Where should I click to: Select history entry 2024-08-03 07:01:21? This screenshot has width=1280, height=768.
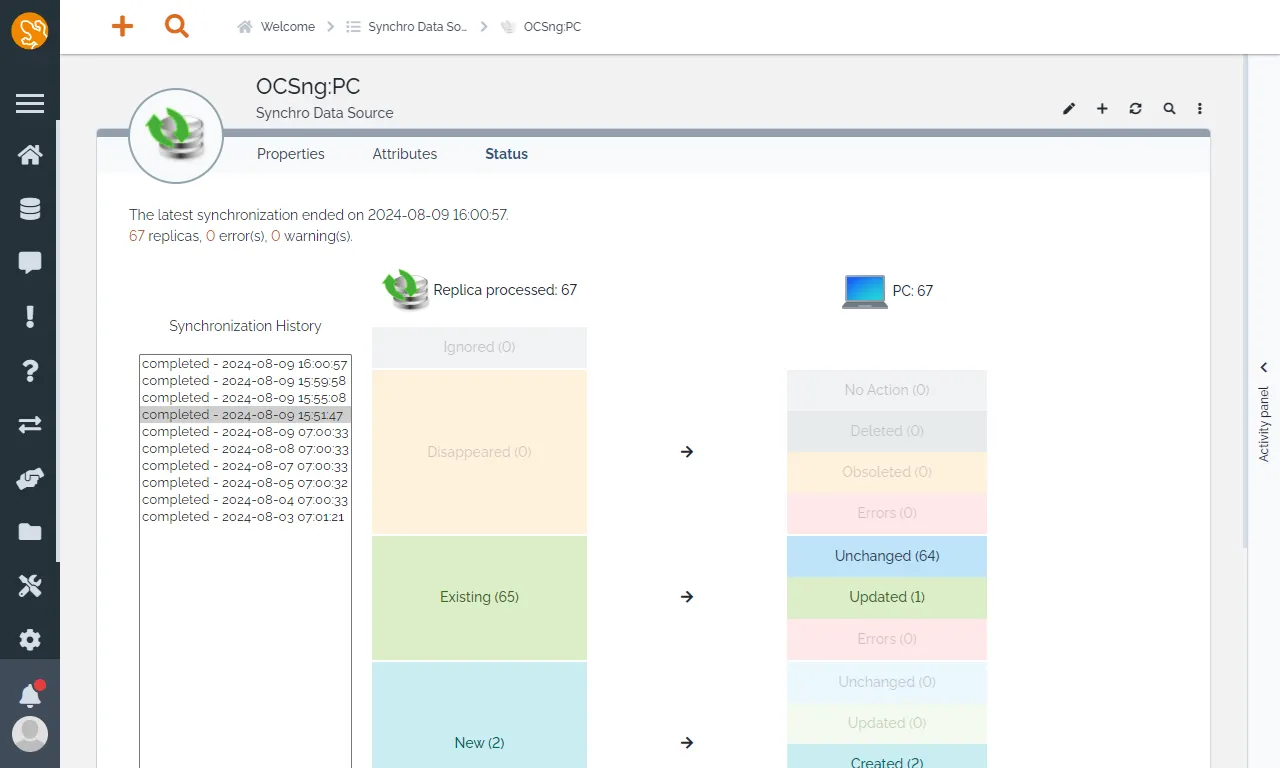click(x=245, y=517)
